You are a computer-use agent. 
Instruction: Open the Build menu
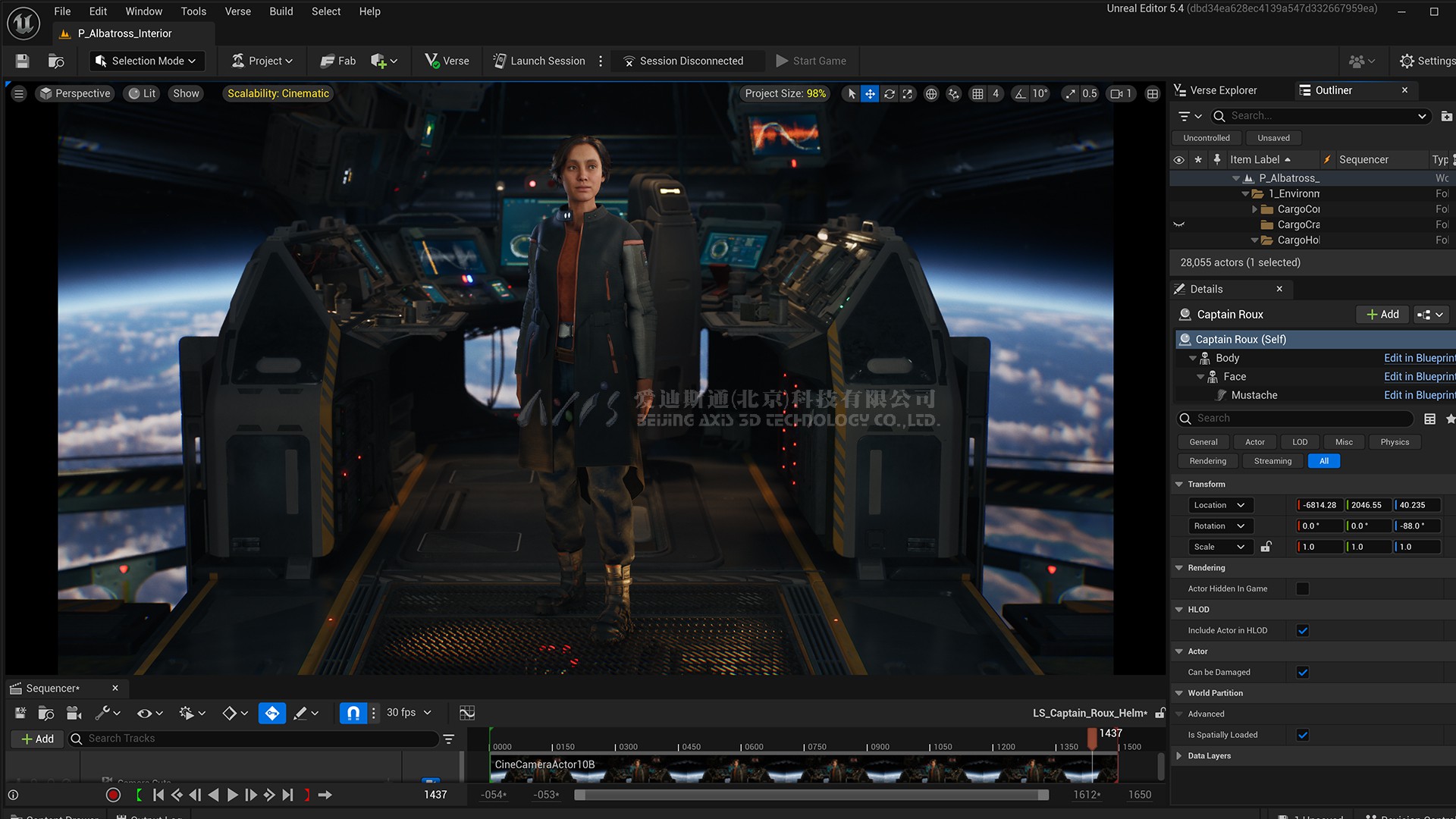[x=280, y=11]
